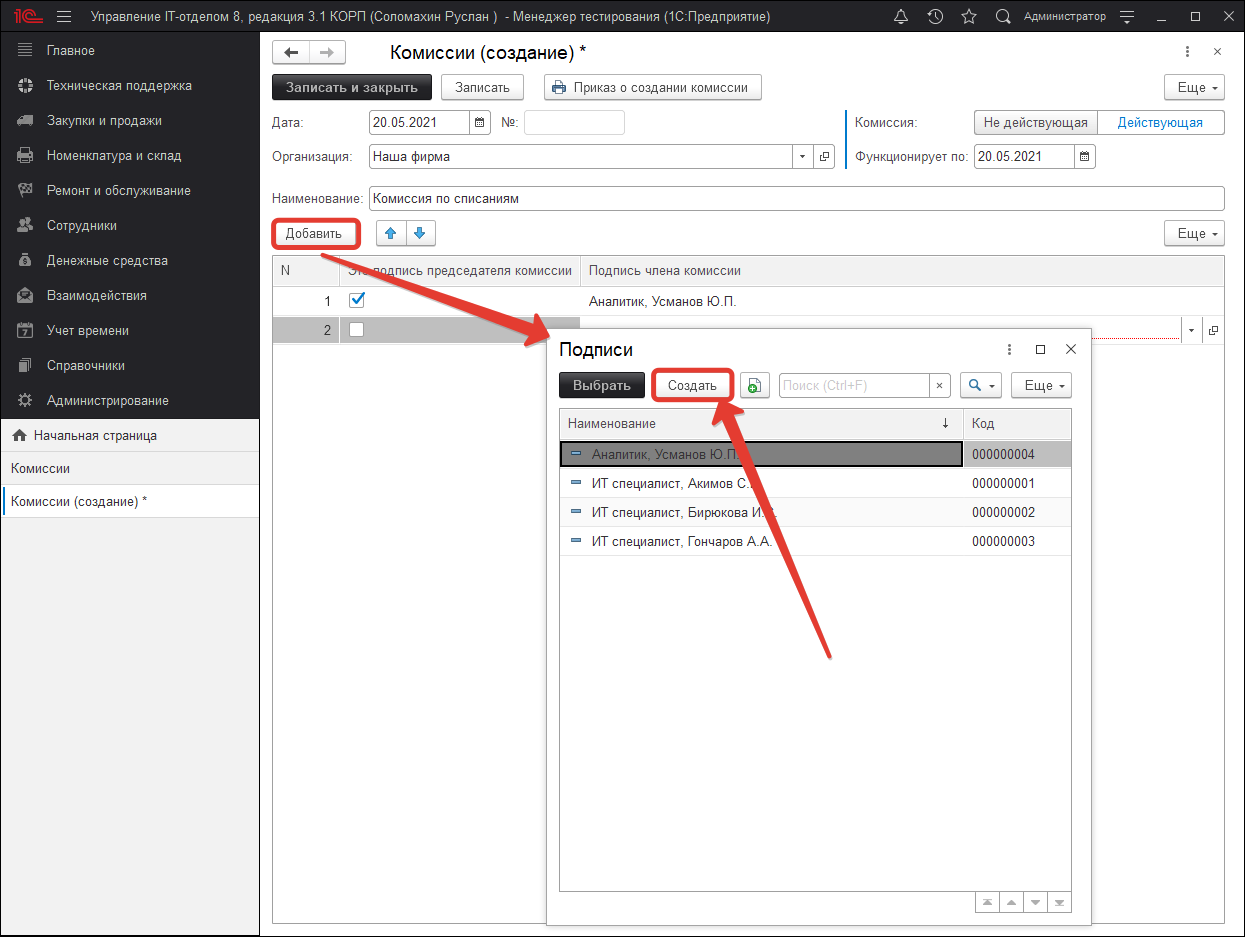Open the history clock icon

[935, 17]
